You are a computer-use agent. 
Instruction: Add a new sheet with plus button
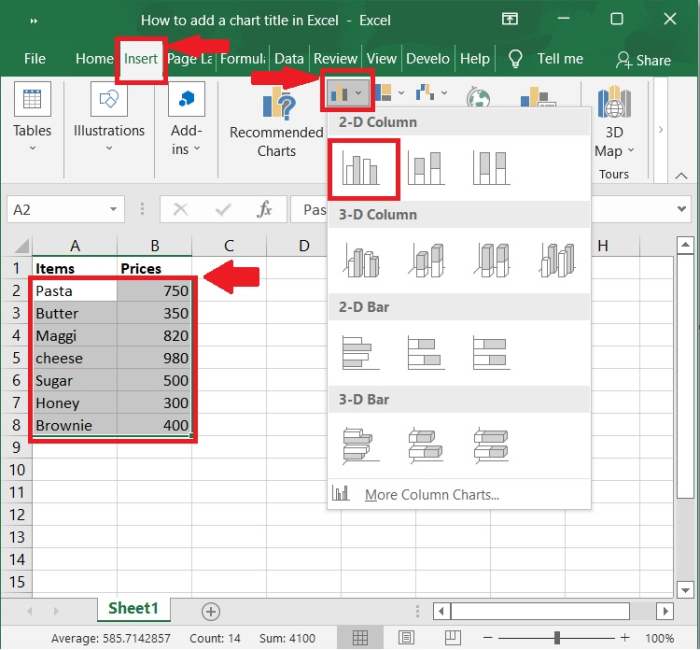(211, 612)
